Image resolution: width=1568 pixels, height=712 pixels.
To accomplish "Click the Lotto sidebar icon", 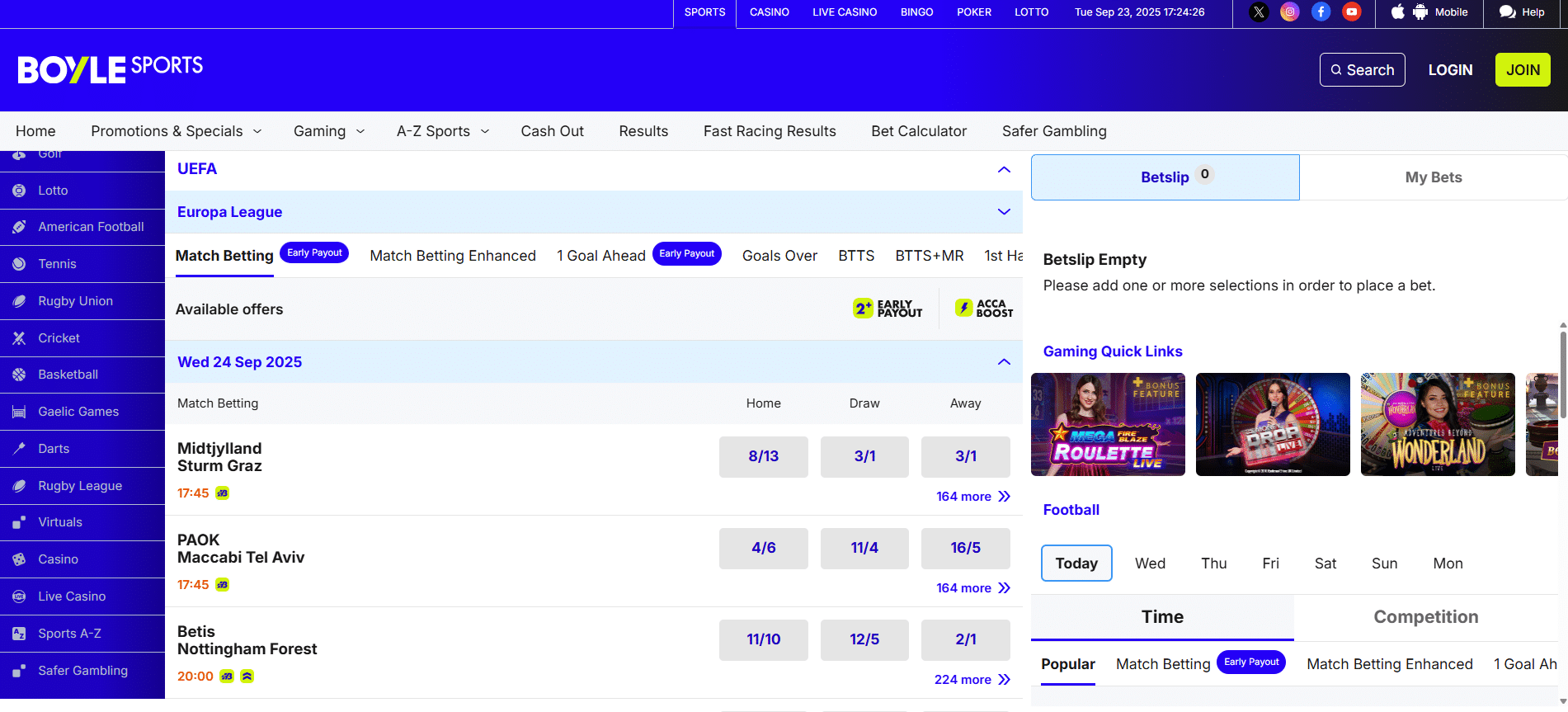I will tap(19, 191).
